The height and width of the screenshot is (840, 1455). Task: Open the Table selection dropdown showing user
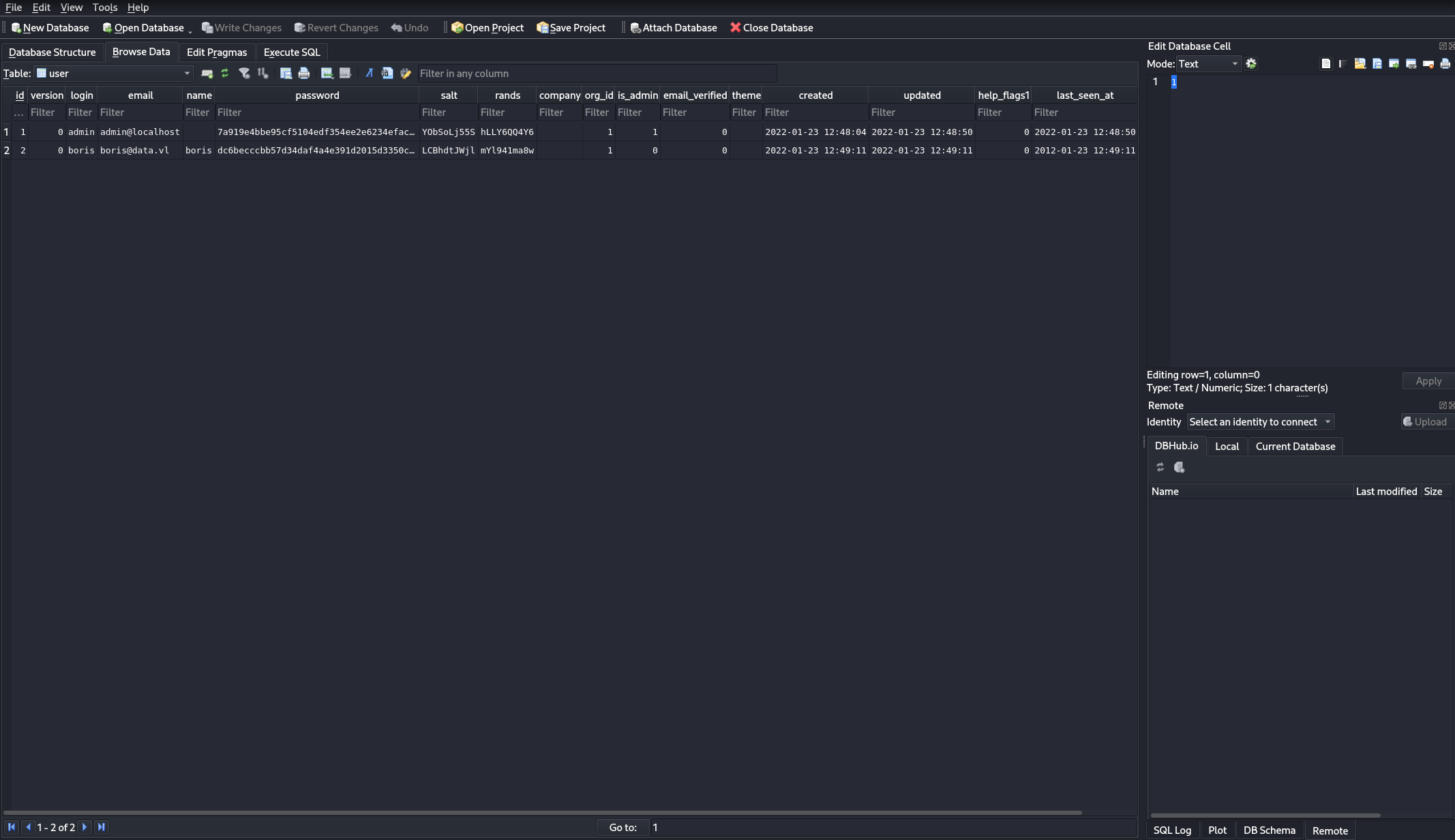[x=113, y=73]
